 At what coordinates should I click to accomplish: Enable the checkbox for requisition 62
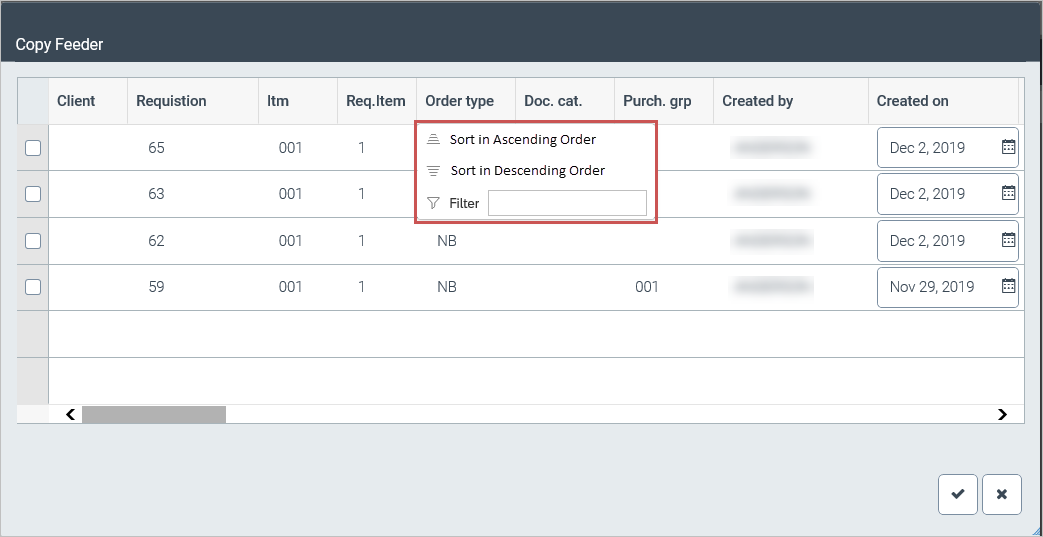pyautogui.click(x=33, y=241)
